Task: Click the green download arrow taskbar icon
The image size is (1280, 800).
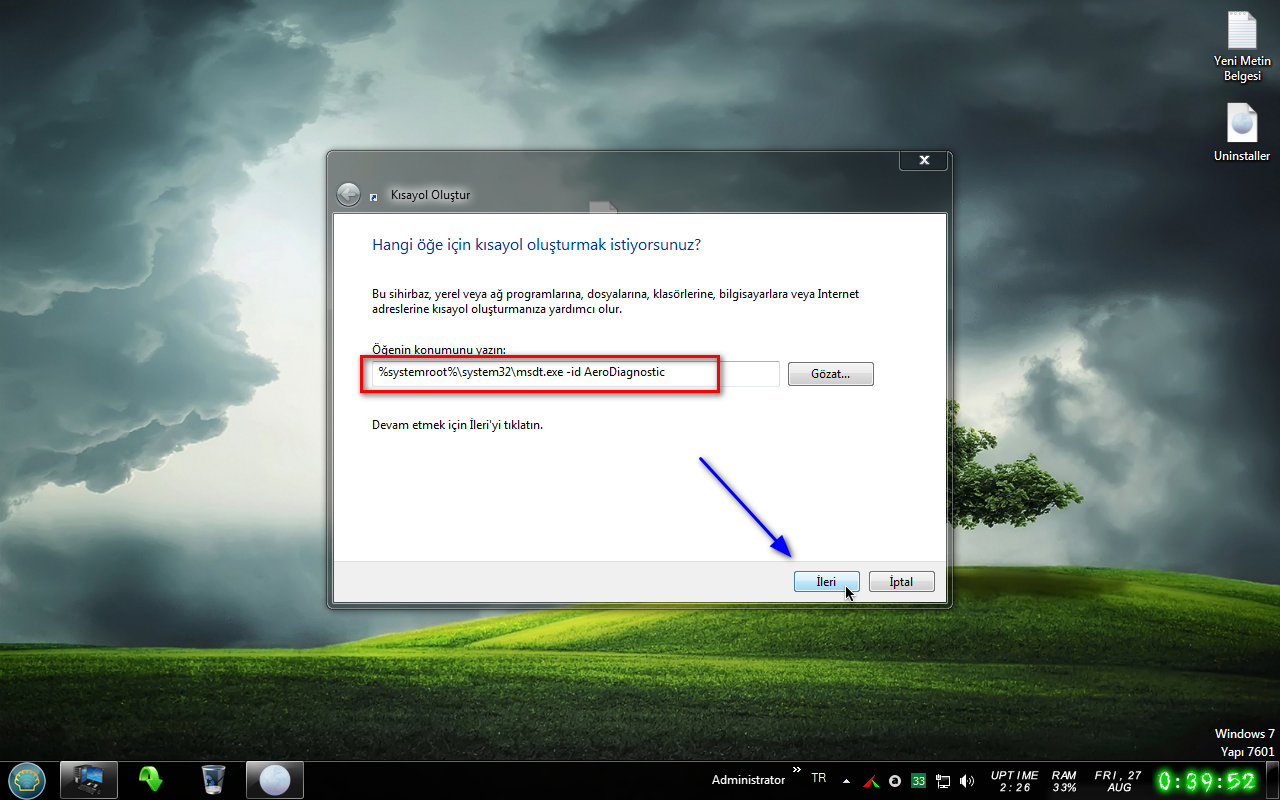Action: click(x=151, y=779)
